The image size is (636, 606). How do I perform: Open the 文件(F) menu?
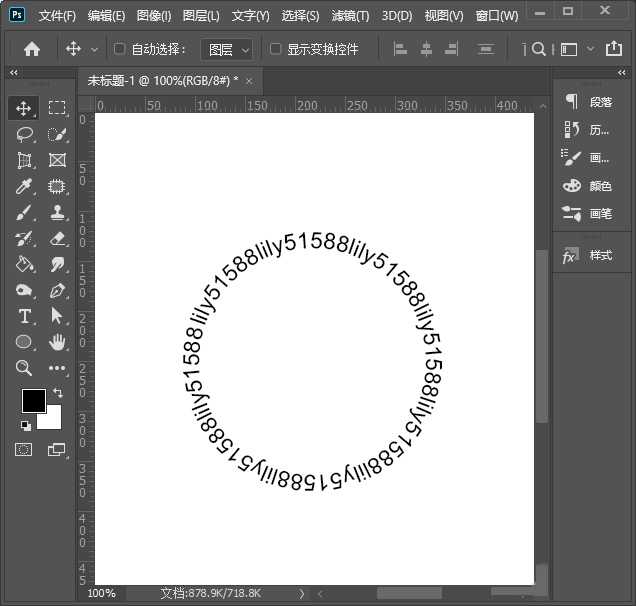[57, 16]
